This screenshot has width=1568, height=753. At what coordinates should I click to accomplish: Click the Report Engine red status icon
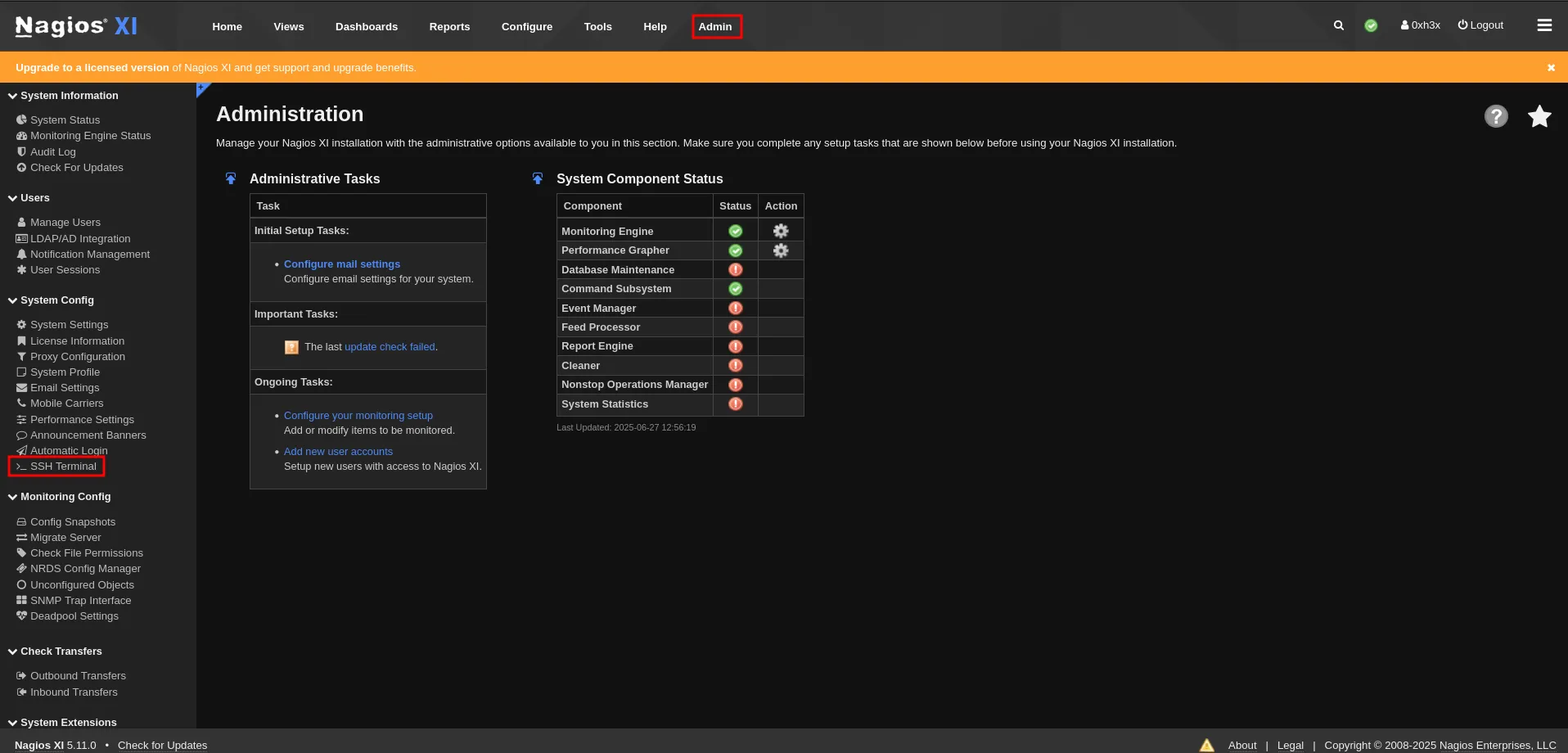[736, 346]
